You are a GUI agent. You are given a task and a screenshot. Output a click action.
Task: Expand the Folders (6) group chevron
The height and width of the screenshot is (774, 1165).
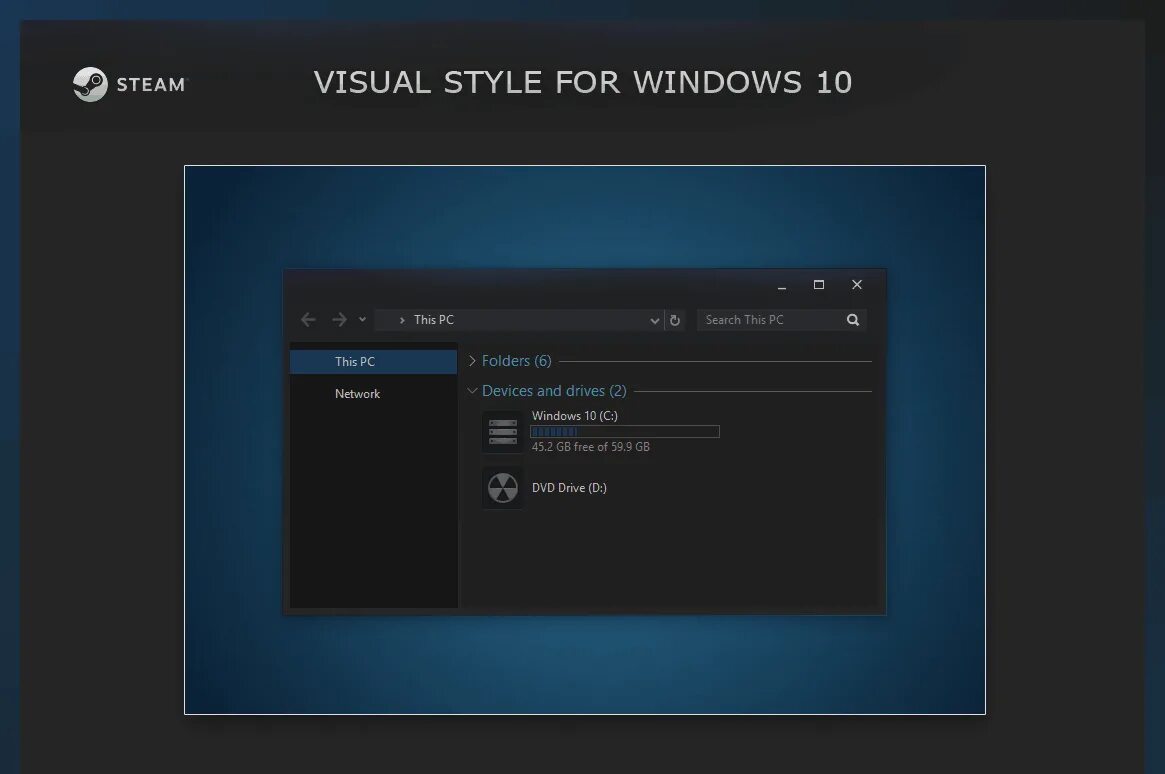(x=472, y=360)
